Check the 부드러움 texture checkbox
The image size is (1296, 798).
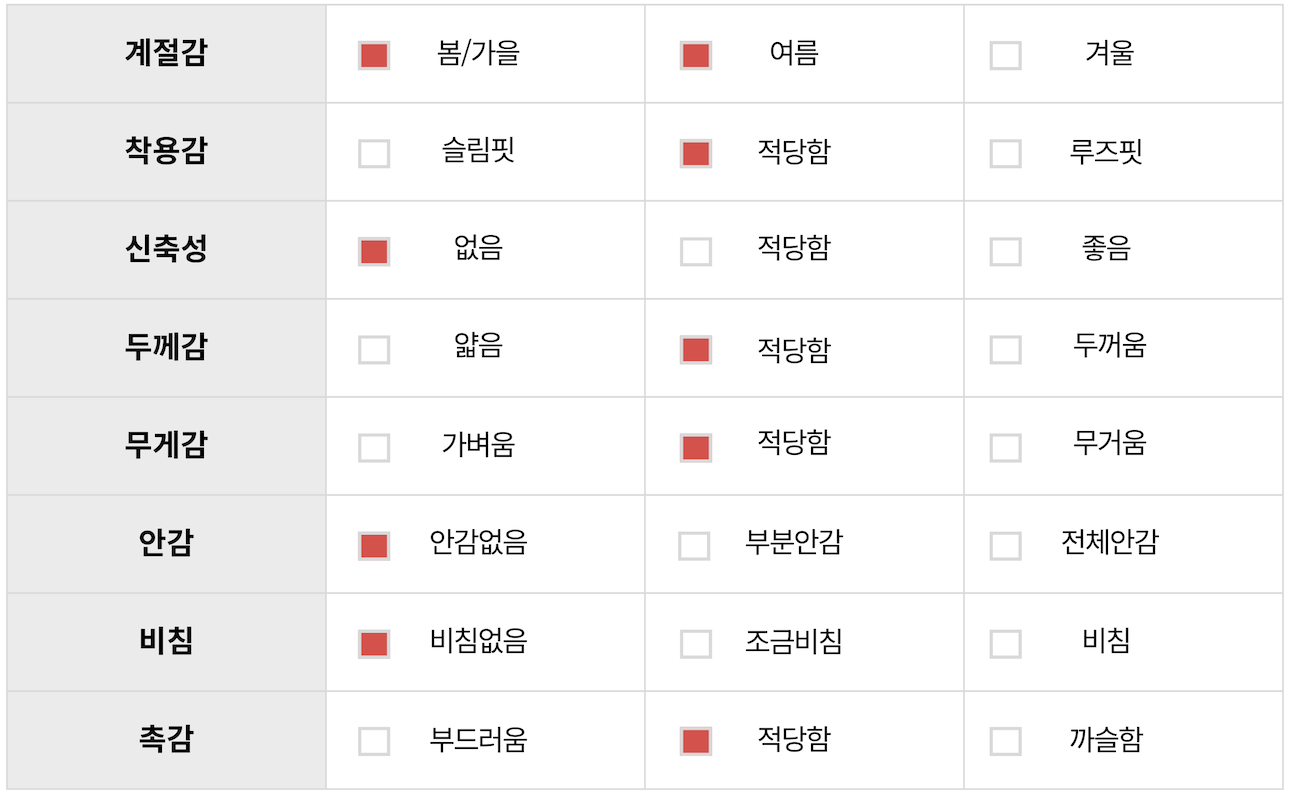[374, 741]
